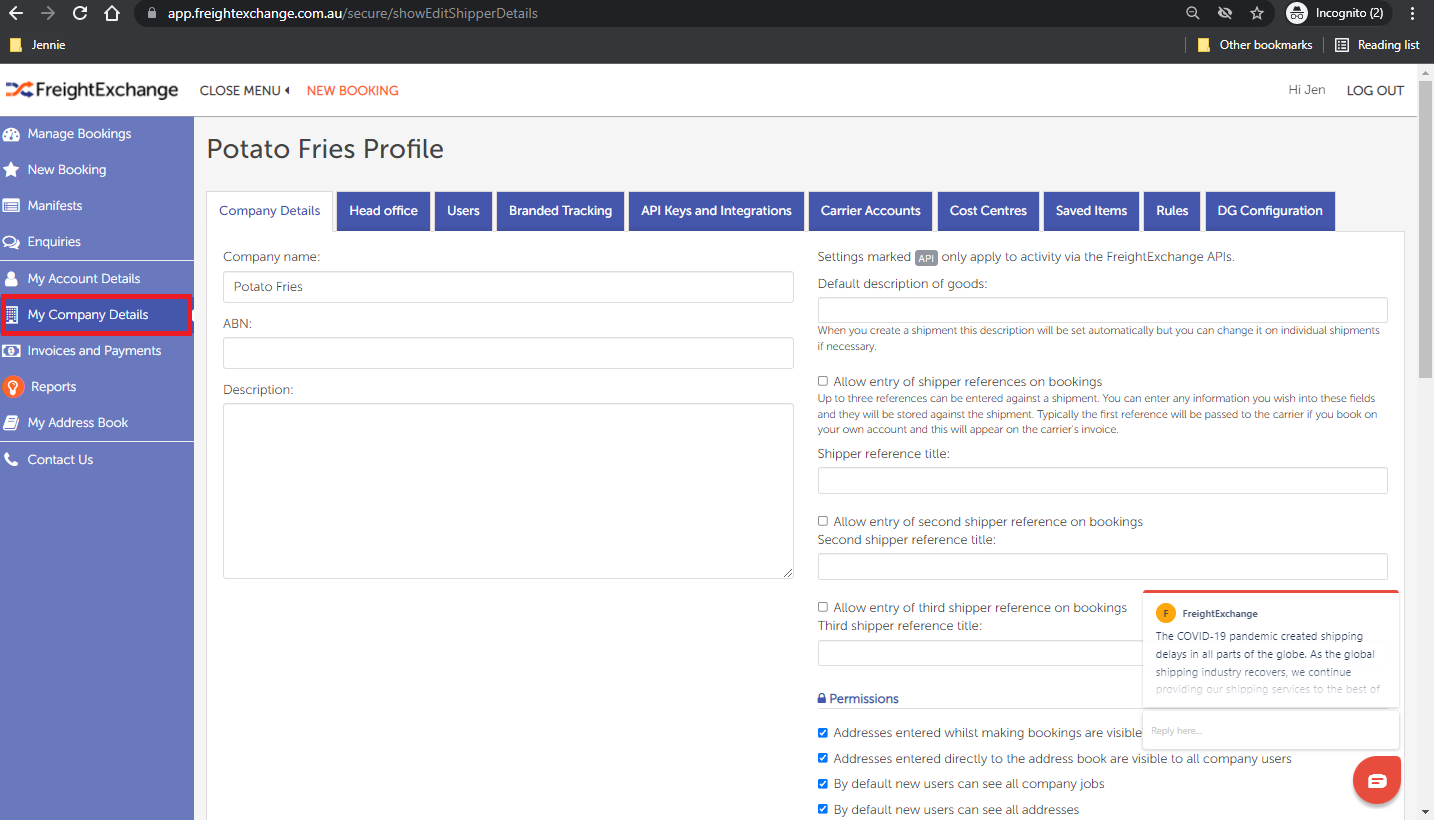Uncheck new users can see all company jobs
Screen dimensions: 1434x820
tap(823, 784)
